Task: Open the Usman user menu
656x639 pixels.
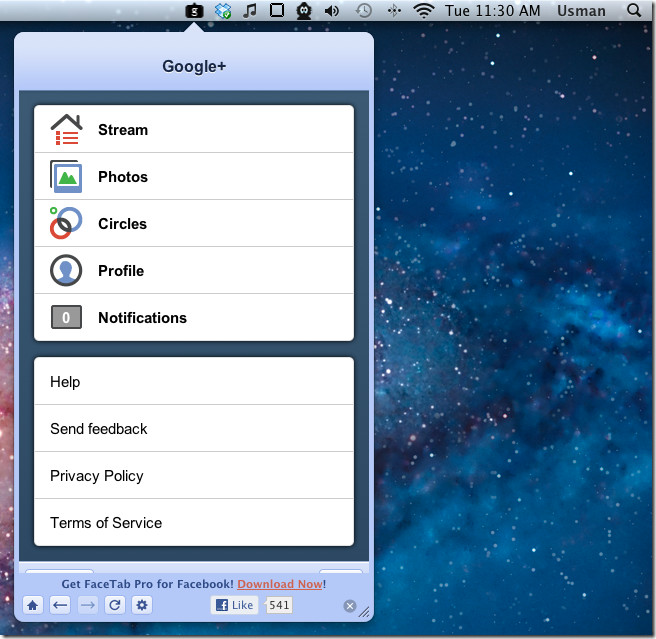Action: [581, 11]
